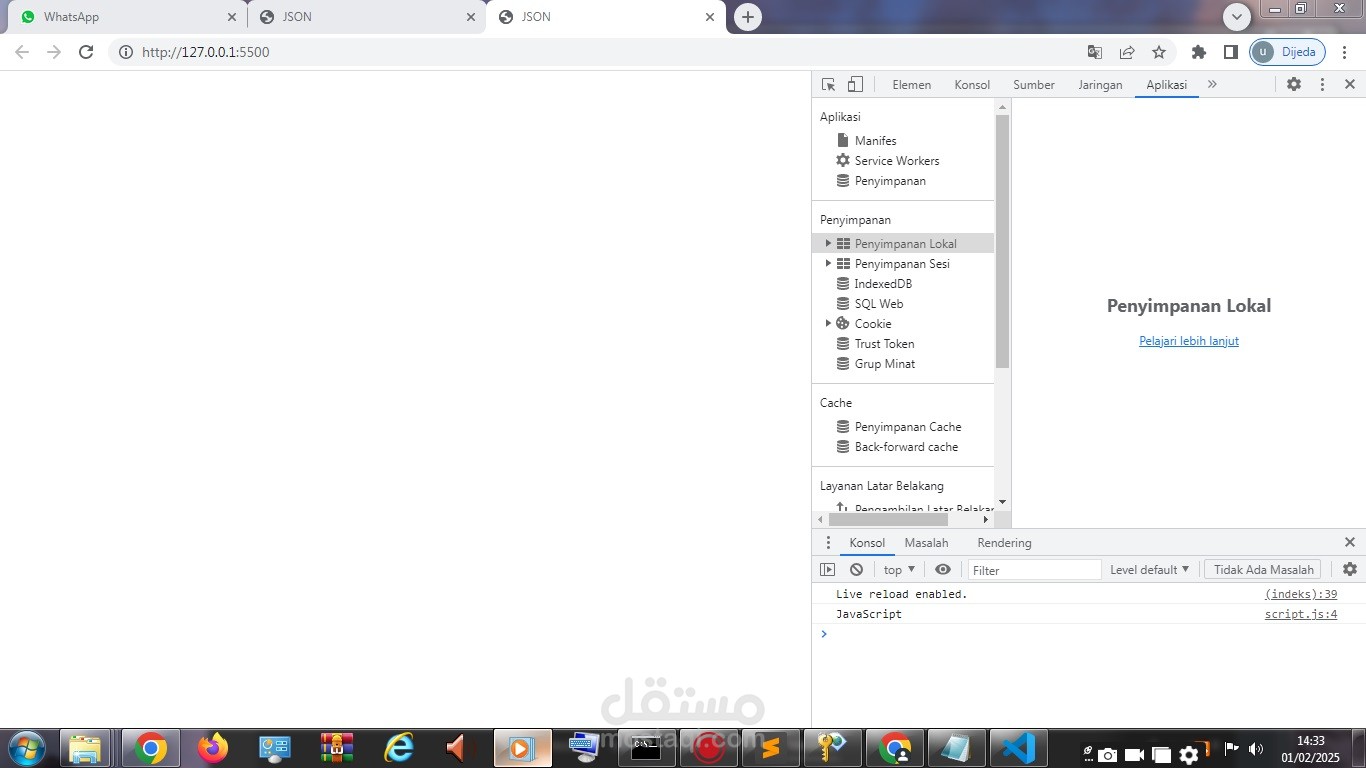Open DevTools settings gear icon
Screen dimensions: 1366x768
(1294, 85)
